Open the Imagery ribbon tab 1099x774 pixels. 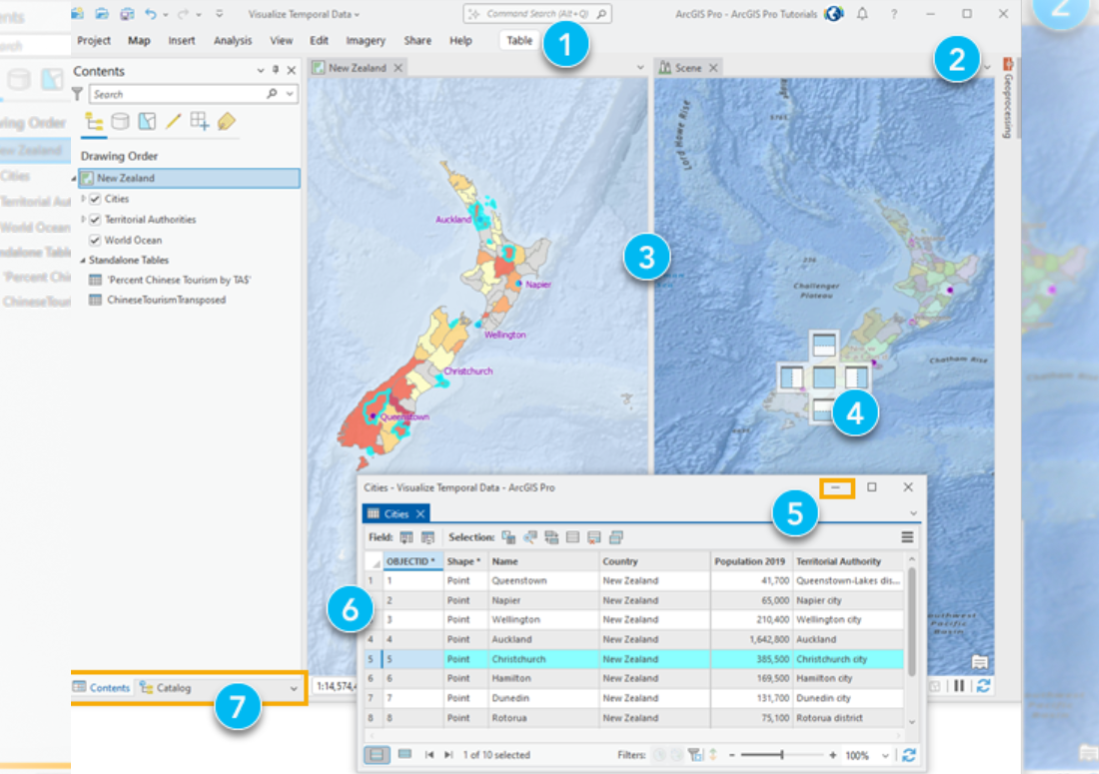tap(365, 41)
